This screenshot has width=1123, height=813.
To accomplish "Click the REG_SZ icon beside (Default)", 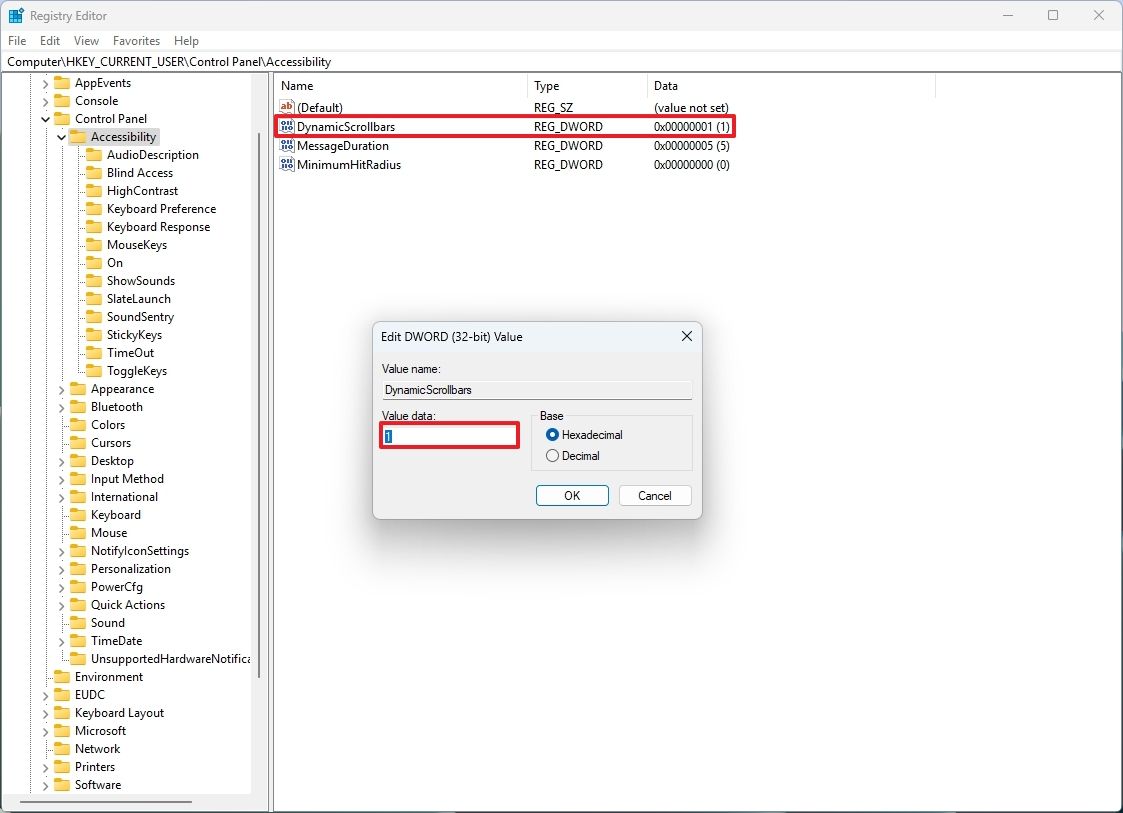I will [x=286, y=107].
